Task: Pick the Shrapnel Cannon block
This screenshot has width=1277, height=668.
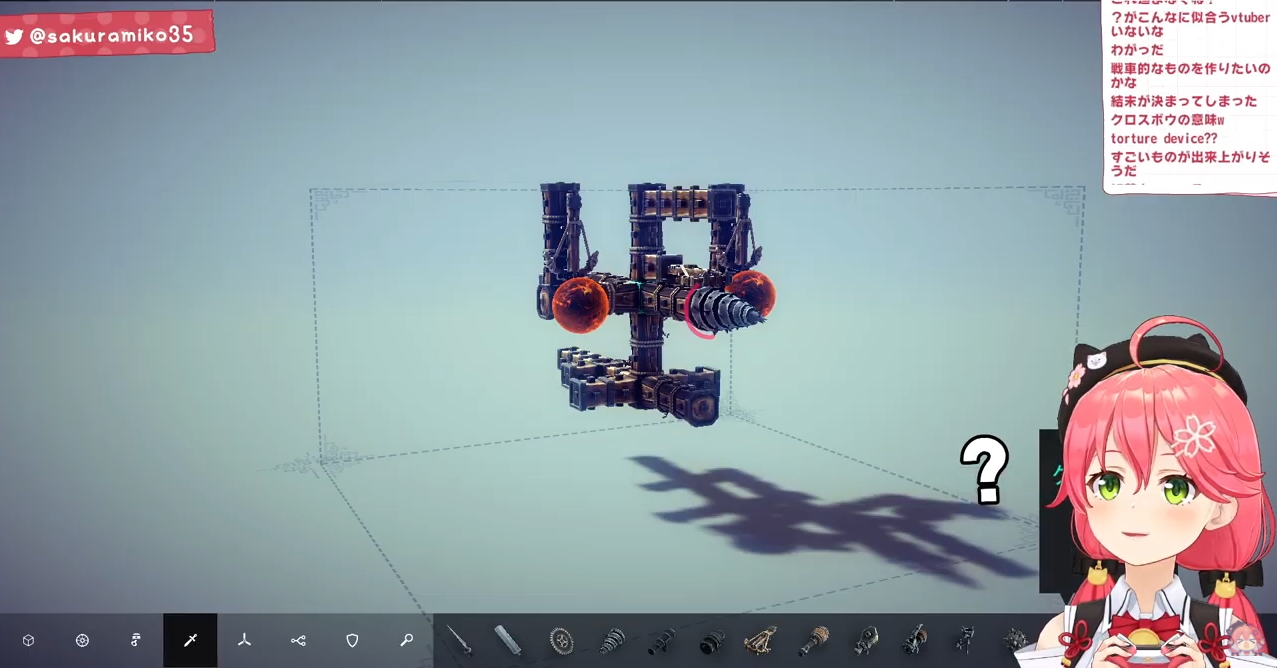Action: (712, 641)
